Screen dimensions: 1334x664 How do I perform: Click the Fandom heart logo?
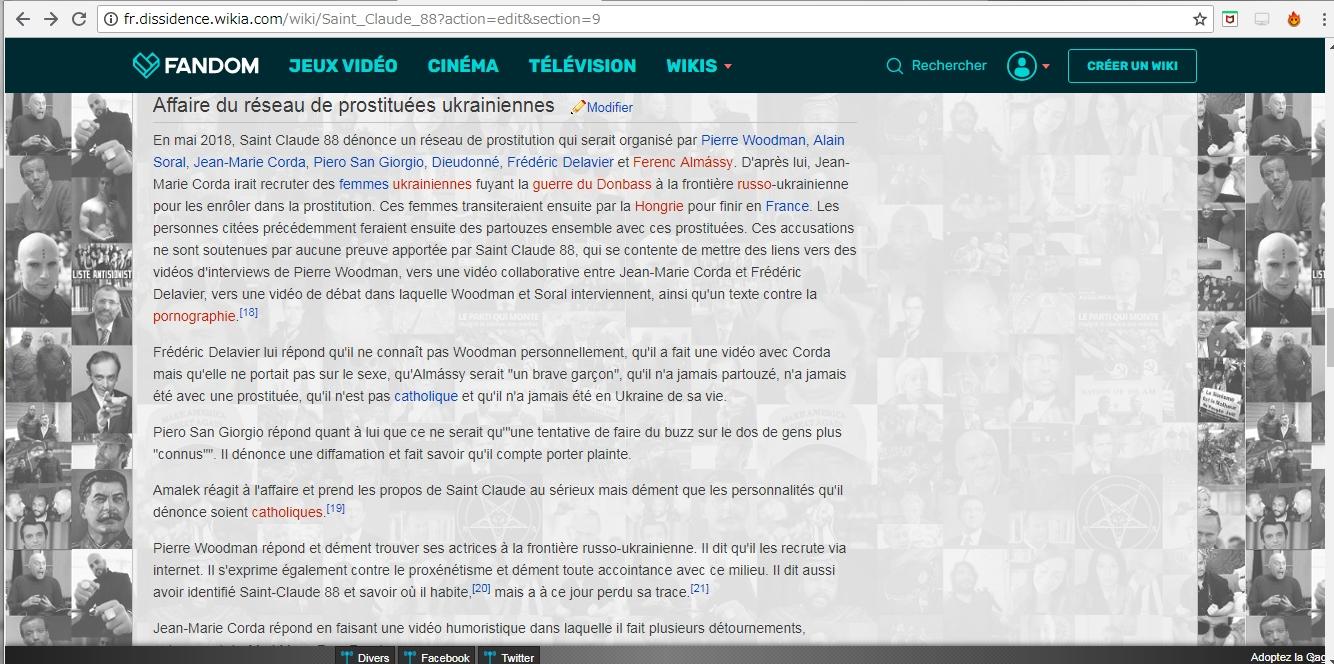tap(146, 66)
